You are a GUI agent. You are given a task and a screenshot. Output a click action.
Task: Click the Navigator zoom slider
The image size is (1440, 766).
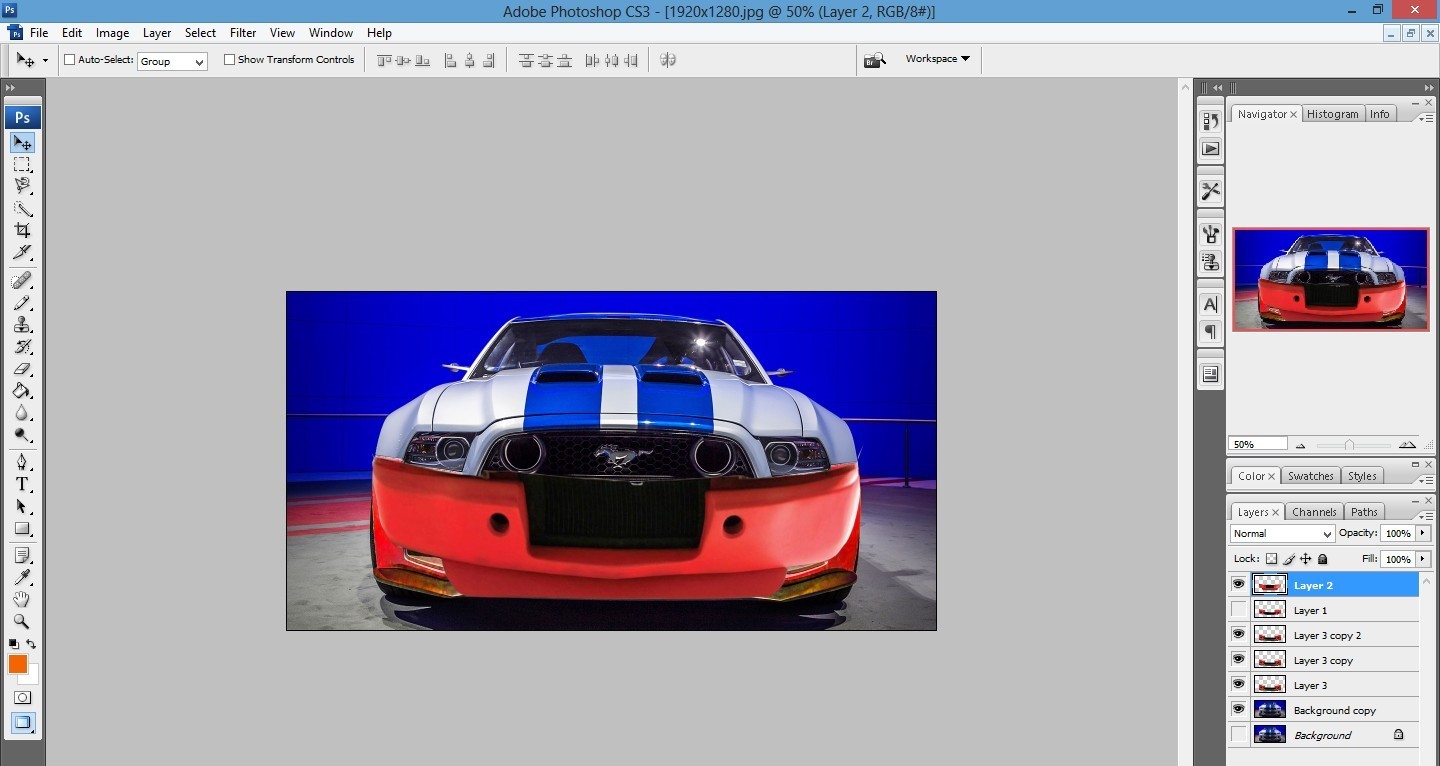1349,445
